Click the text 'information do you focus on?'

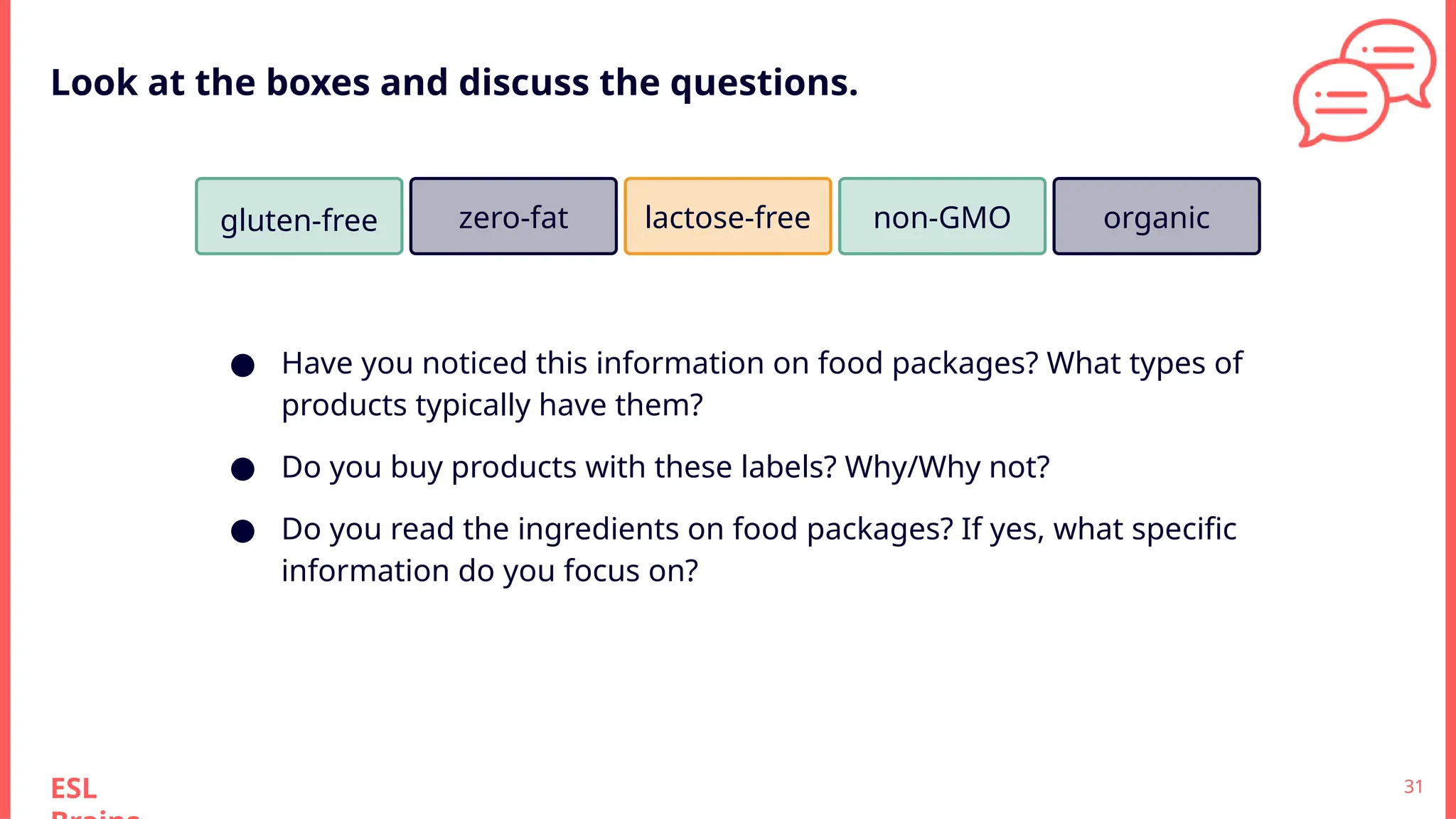point(490,571)
